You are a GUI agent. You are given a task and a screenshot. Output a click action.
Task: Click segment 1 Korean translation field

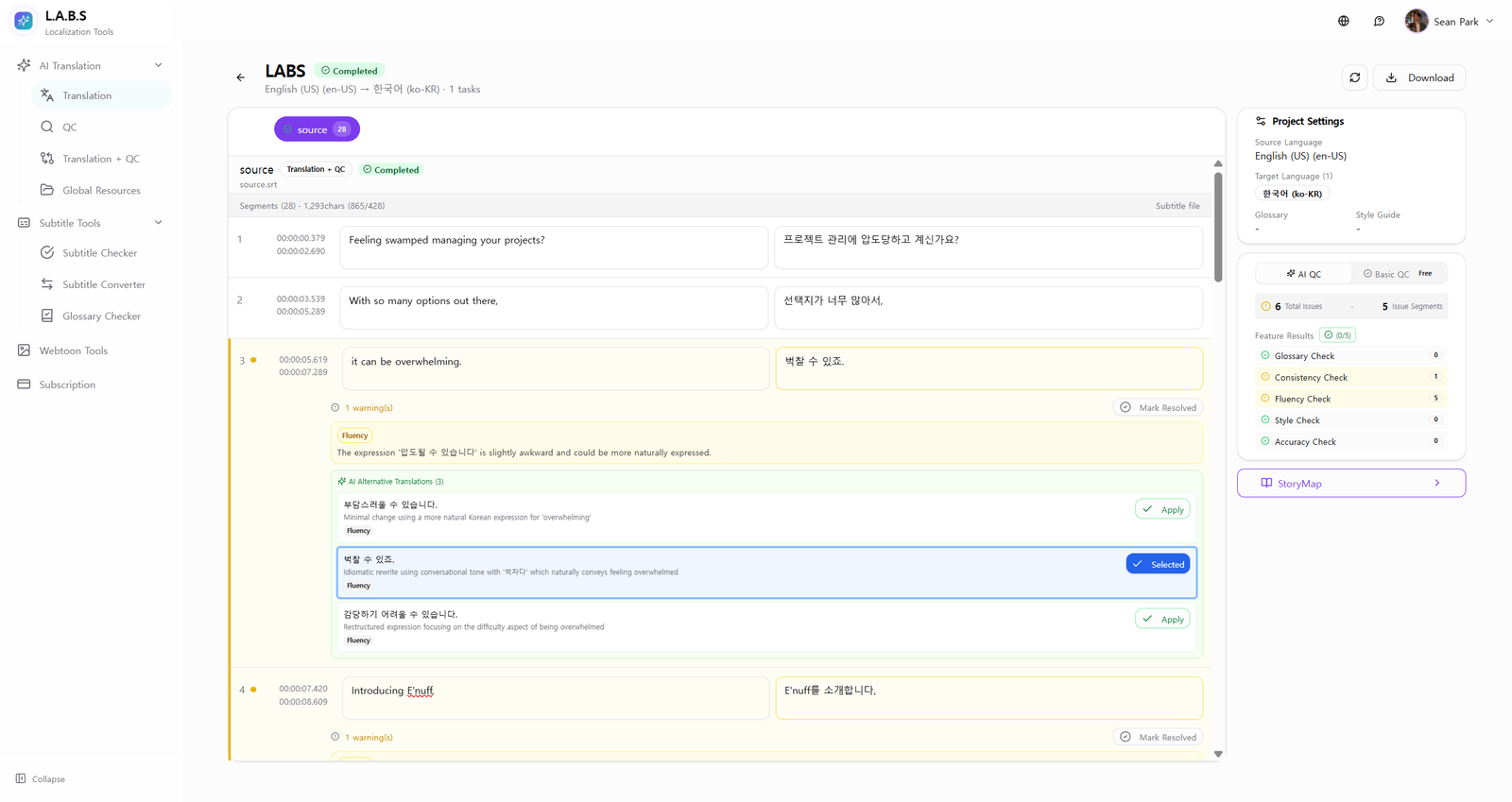point(988,247)
